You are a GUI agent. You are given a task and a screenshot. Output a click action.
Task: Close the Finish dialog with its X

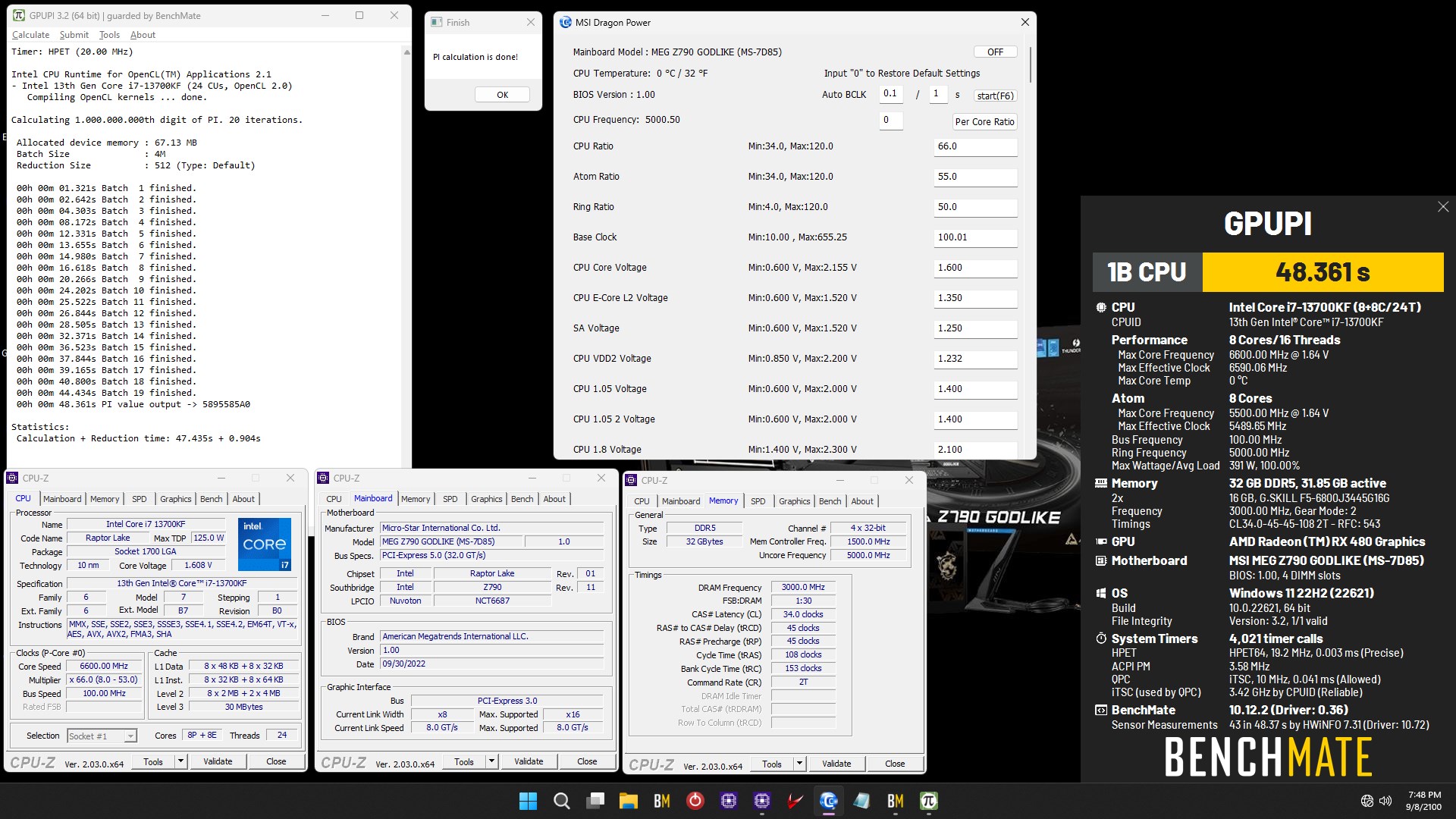(531, 22)
